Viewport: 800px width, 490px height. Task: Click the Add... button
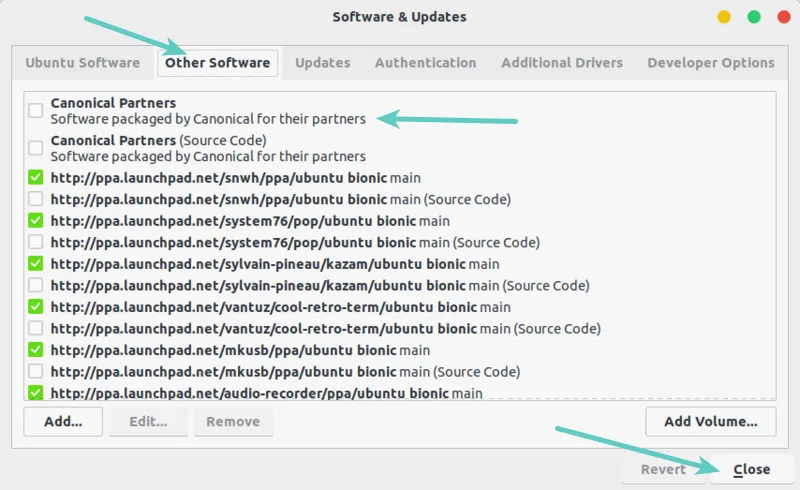[x=63, y=422]
